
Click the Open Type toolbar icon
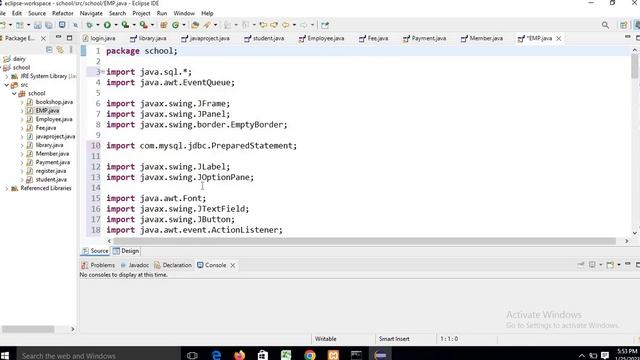(x=195, y=25)
